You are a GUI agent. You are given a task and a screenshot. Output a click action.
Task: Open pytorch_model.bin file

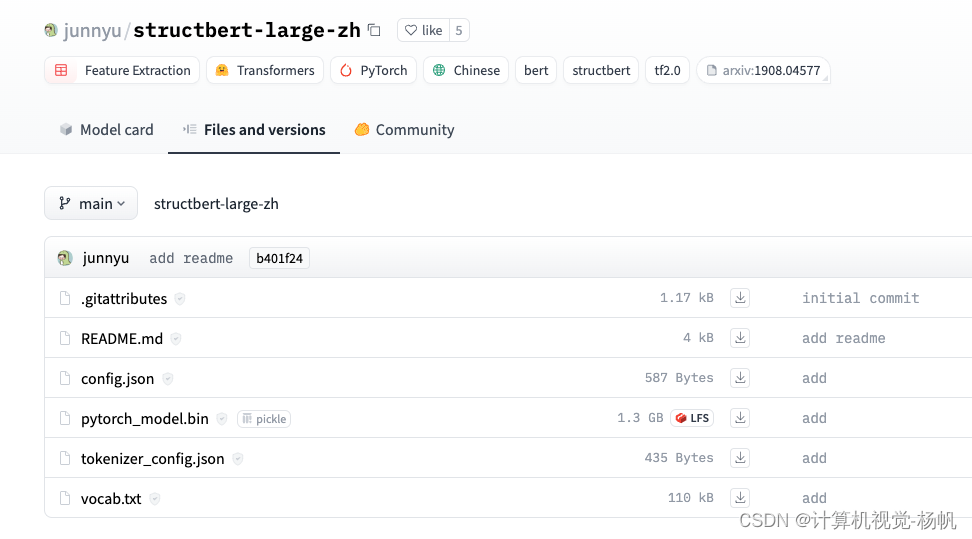(145, 419)
